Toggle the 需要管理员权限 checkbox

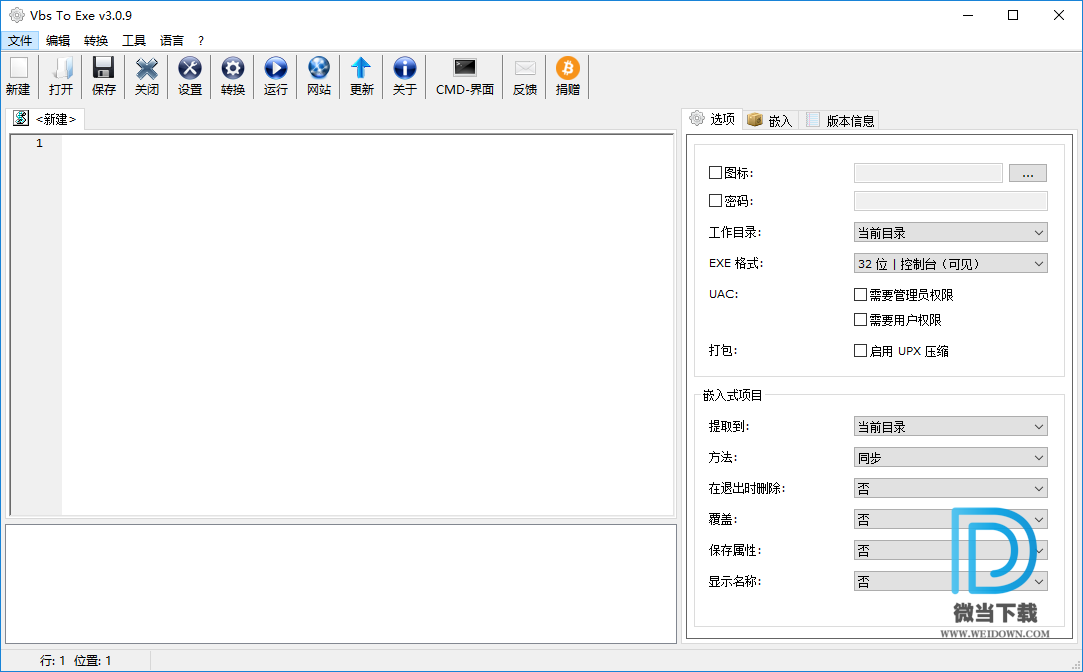coord(860,295)
